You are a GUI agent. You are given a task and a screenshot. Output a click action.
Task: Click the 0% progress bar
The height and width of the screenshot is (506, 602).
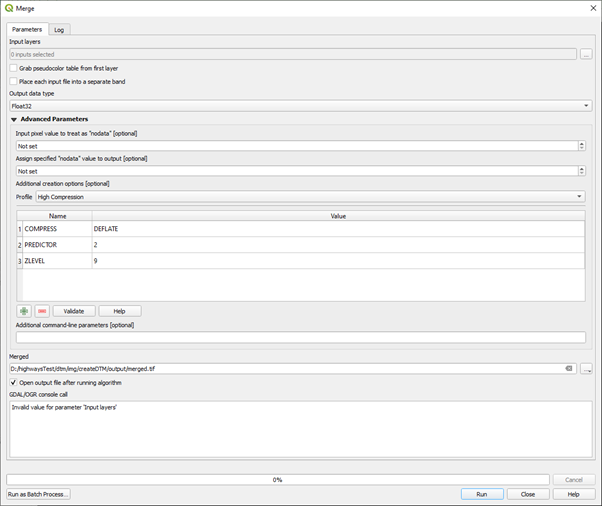[x=277, y=480]
